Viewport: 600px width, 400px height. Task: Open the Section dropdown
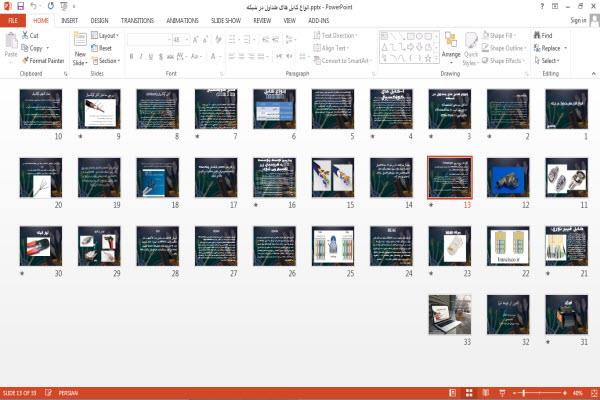coord(106,61)
